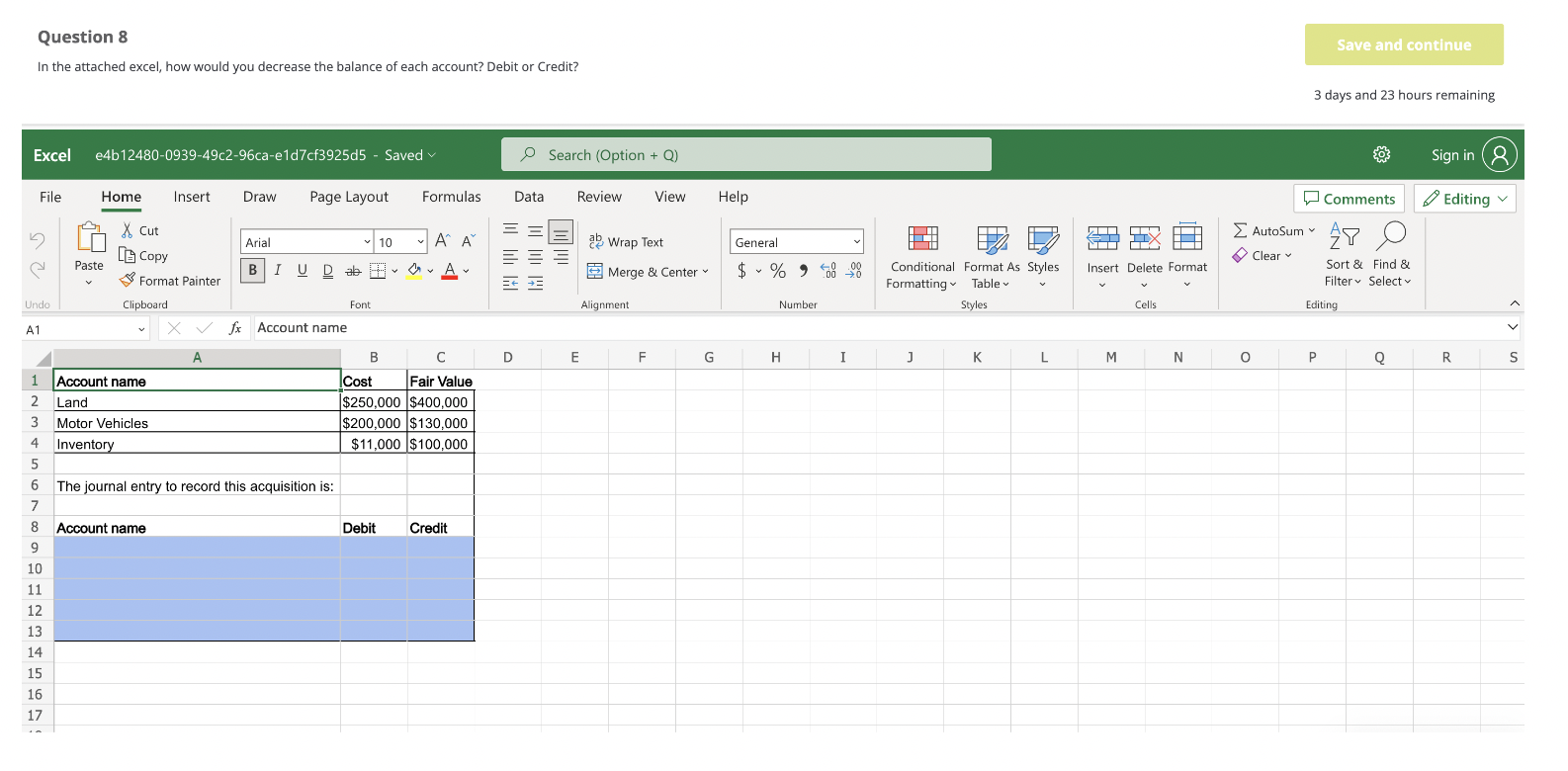Toggle Italic formatting

278,270
